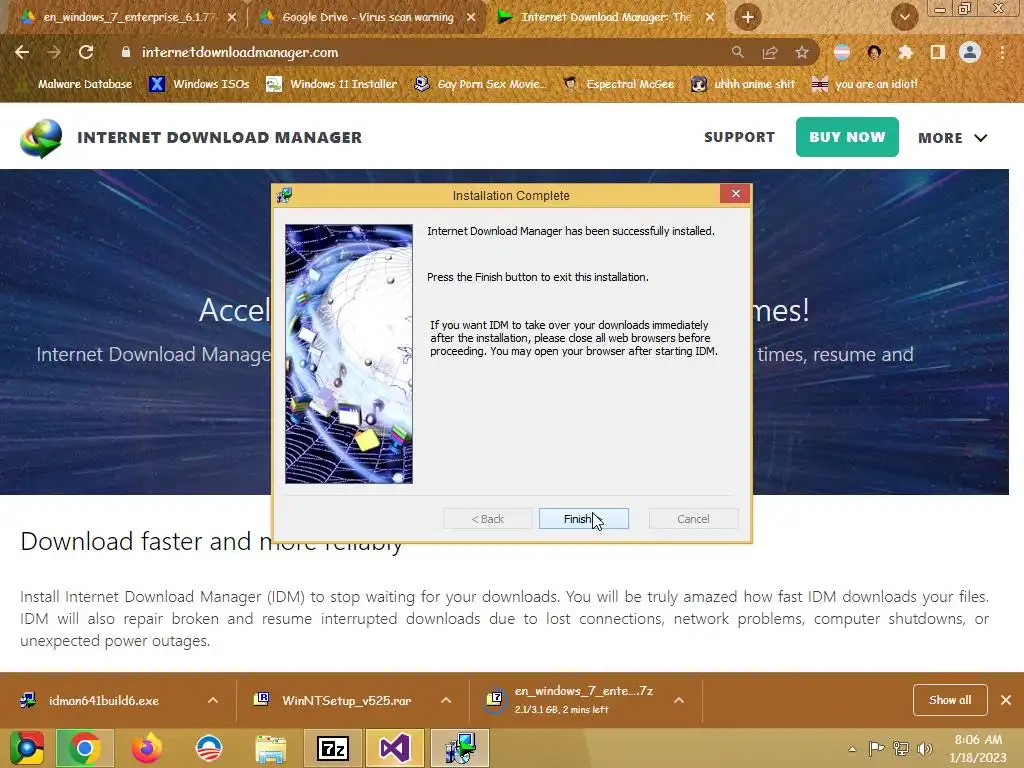Screen dimensions: 1024x768
Task: Click Finish in the Installation Complete dialog
Action: tap(583, 519)
